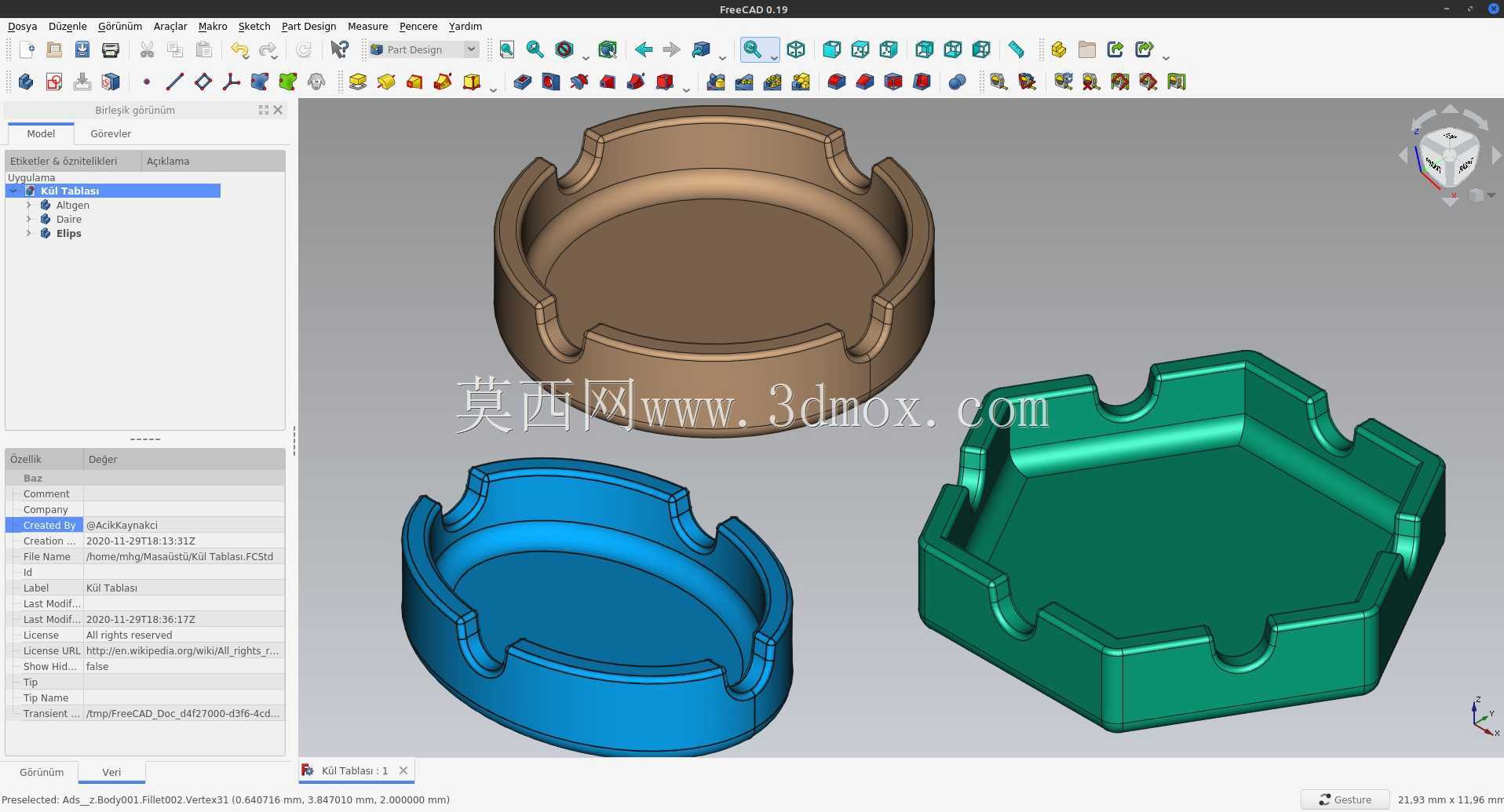Click the Polar Pattern icon
Screen dimensions: 1504x812
click(x=772, y=82)
